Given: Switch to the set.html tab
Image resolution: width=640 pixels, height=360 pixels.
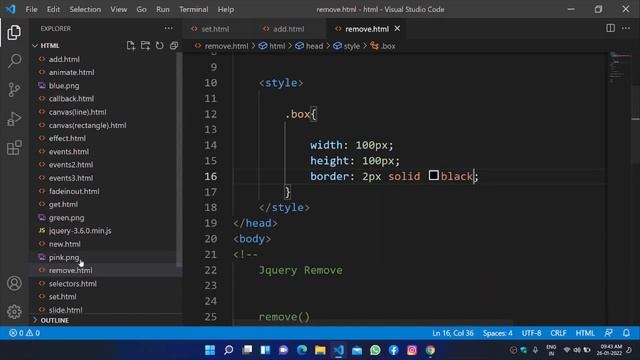Looking at the screenshot, I should click(x=215, y=29).
